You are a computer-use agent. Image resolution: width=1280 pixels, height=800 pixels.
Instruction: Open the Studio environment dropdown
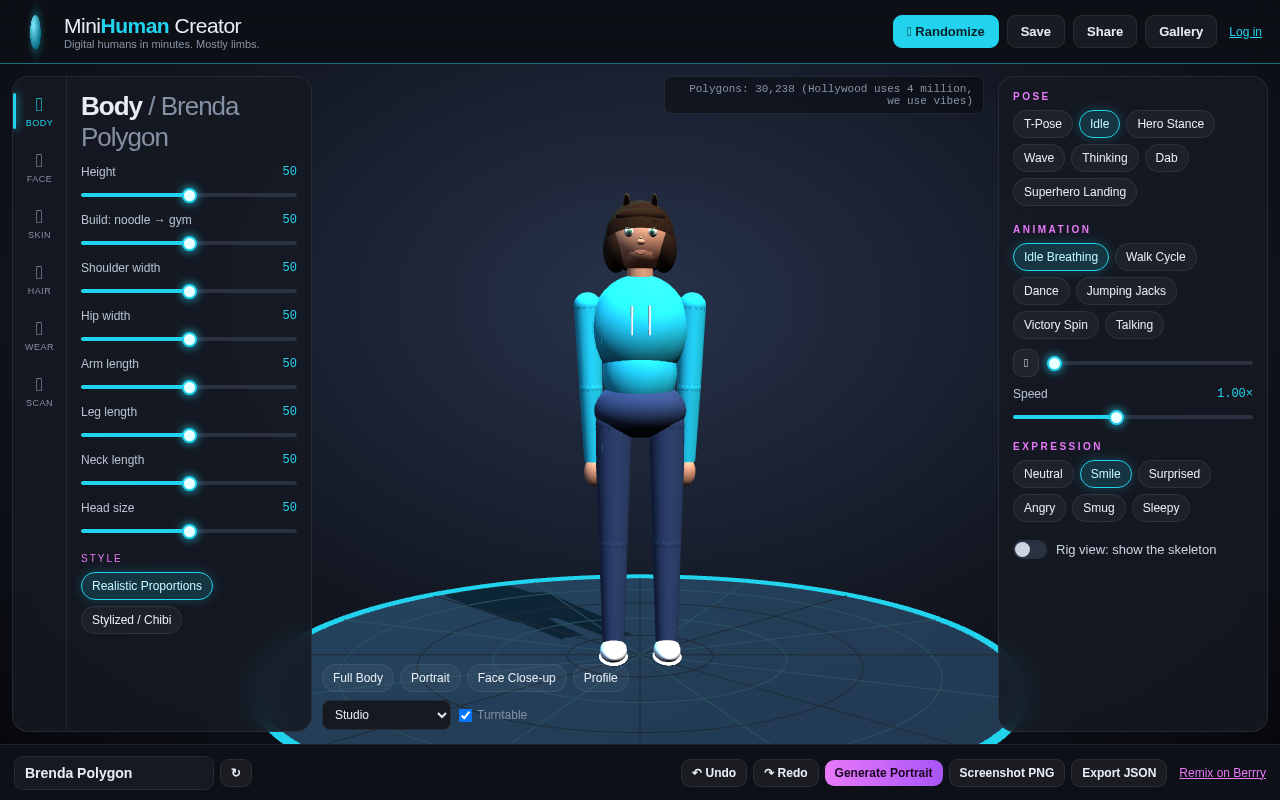(386, 715)
